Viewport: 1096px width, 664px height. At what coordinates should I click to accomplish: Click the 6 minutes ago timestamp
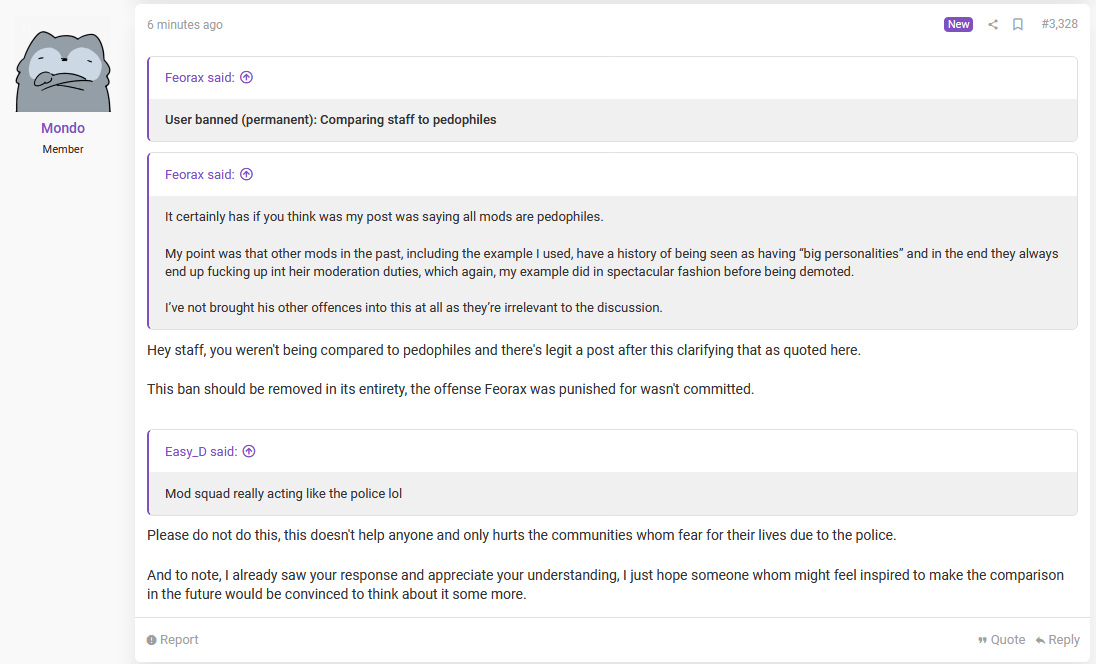pos(185,24)
